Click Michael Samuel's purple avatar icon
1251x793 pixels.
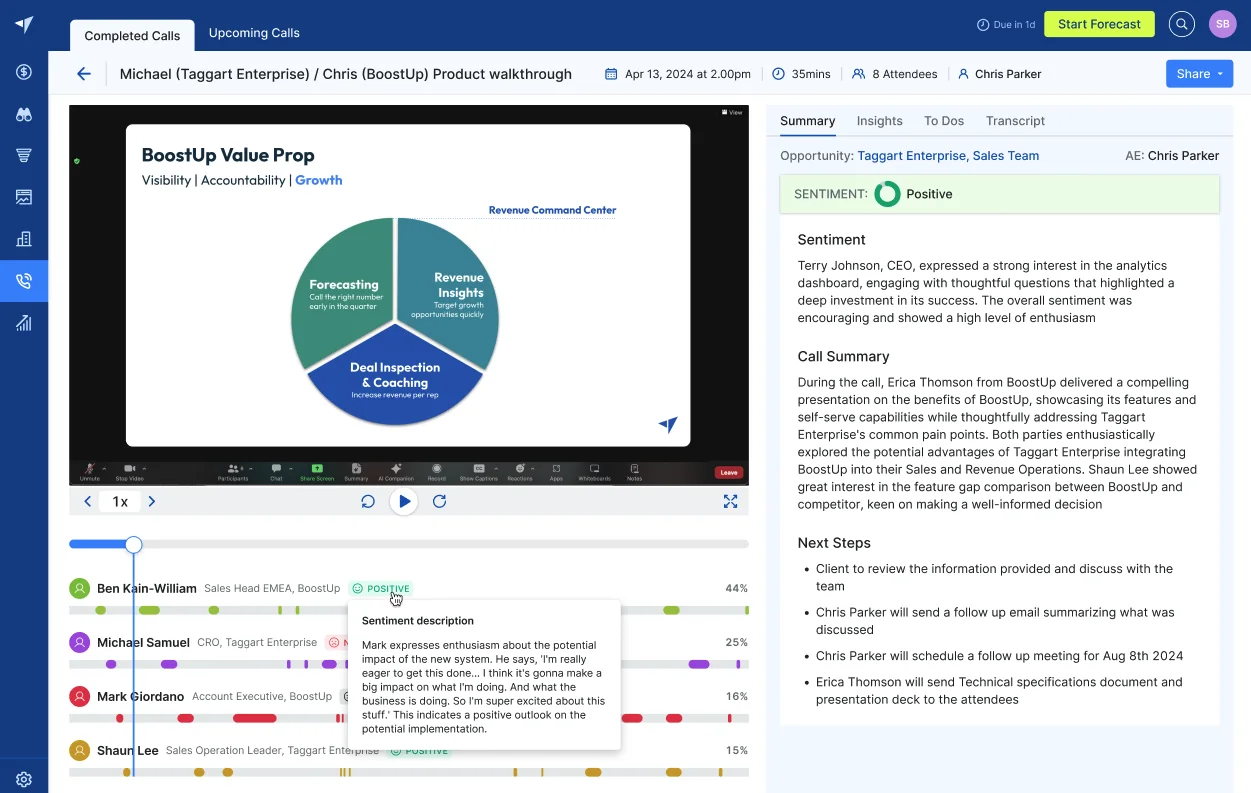(79, 642)
